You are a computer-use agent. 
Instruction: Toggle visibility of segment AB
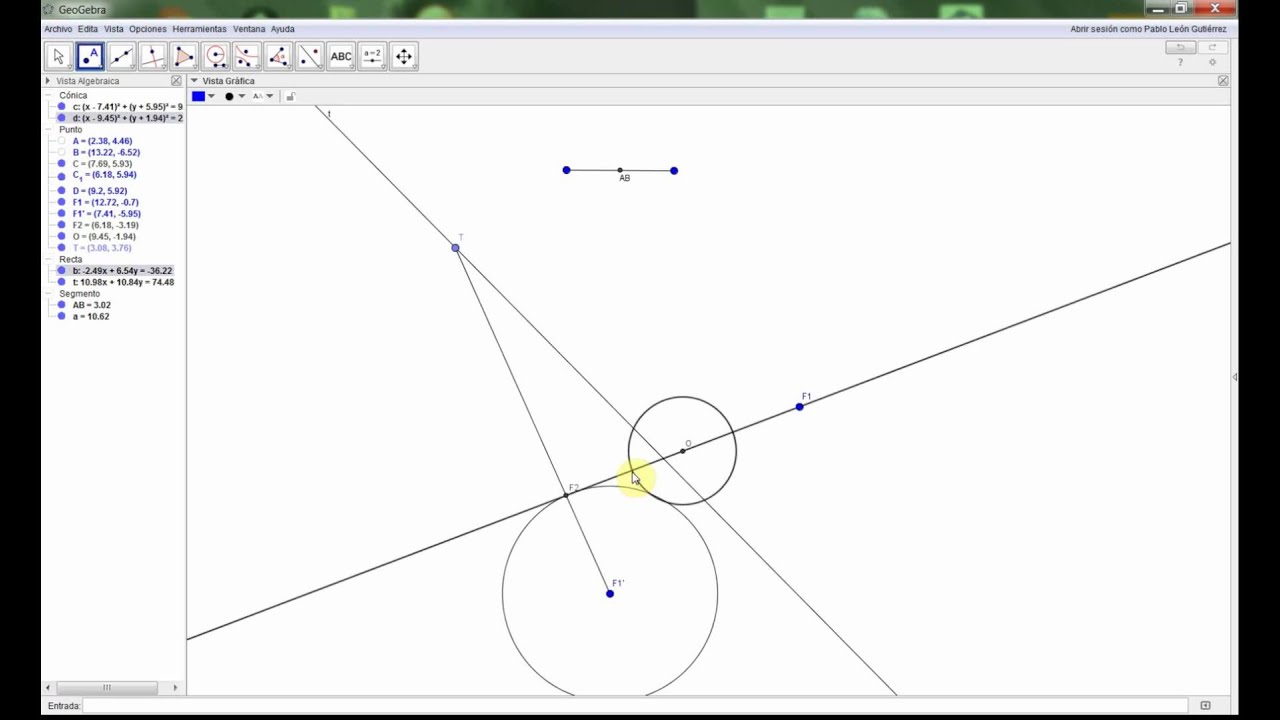(x=62, y=305)
